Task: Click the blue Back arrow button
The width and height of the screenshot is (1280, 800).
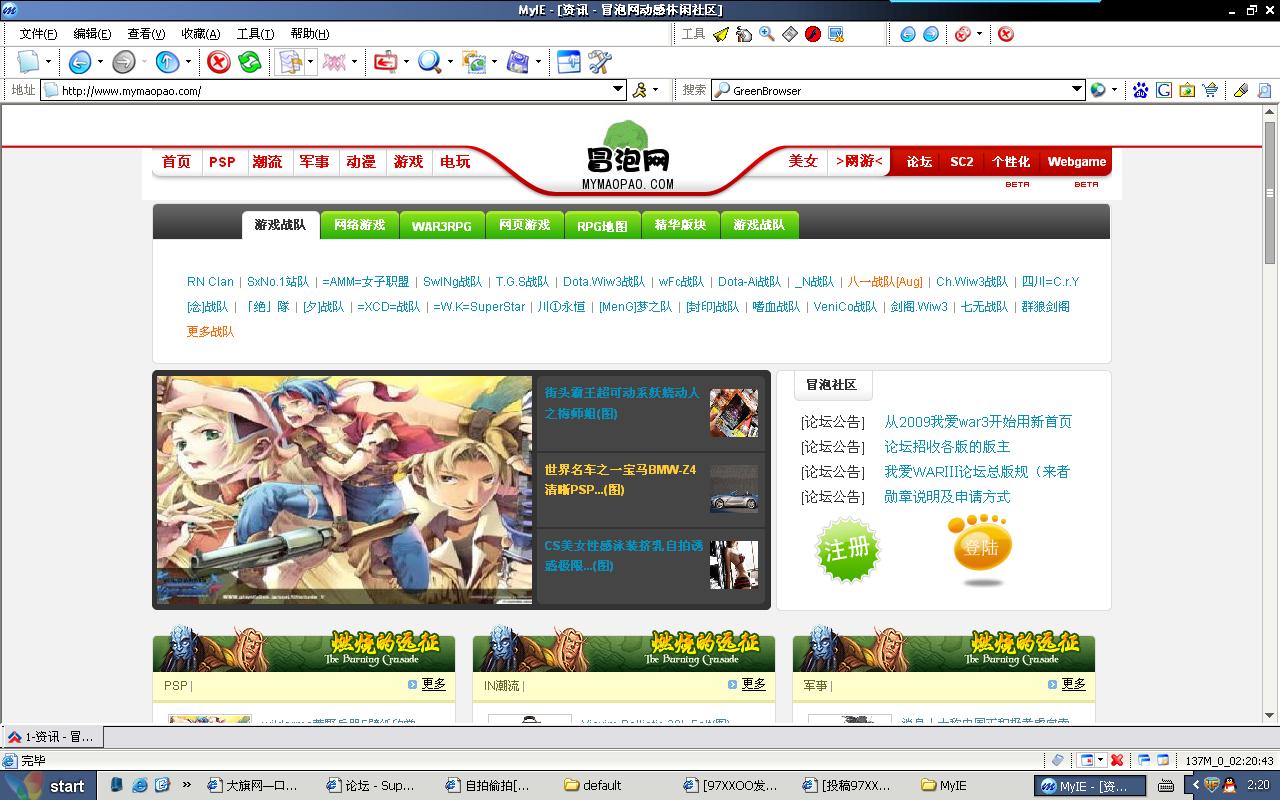Action: tap(80, 62)
